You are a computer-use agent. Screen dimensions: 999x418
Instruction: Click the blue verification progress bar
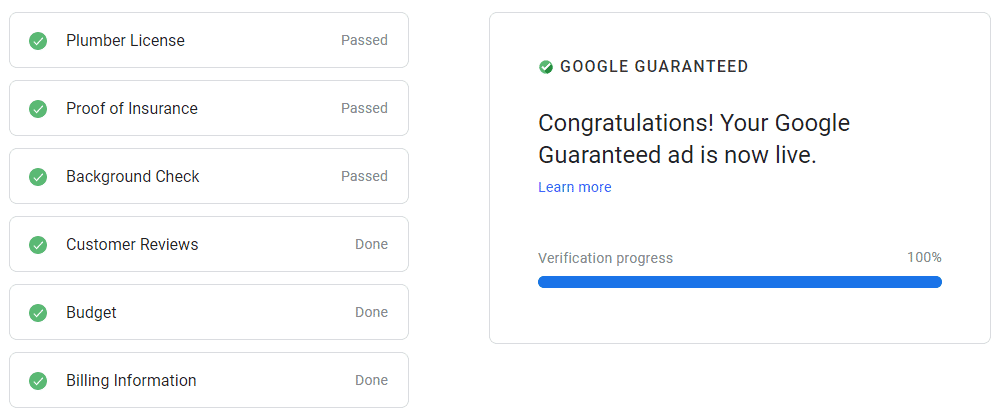pos(739,282)
